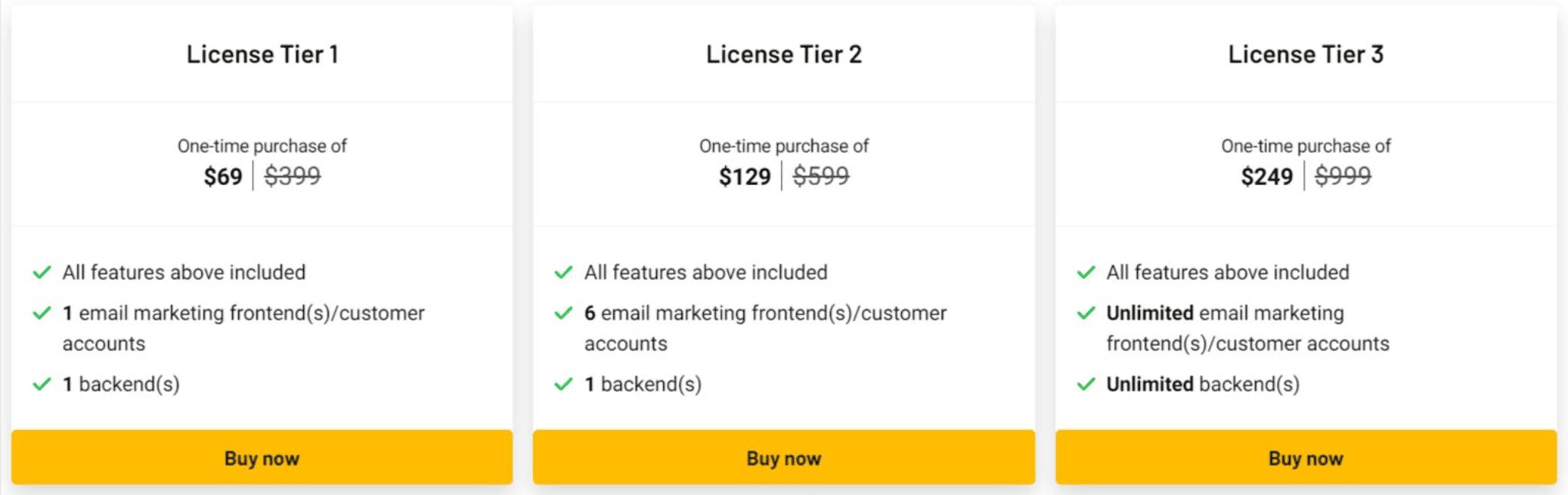Viewport: 1568px width, 495px height.
Task: Click green checkmark beside Tier 3 'All features above included'
Action: coord(1086,272)
